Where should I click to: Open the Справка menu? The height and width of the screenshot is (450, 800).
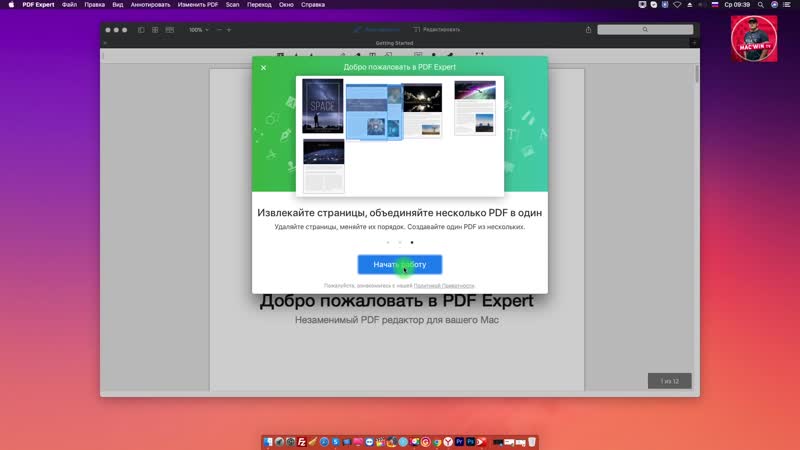tap(313, 5)
